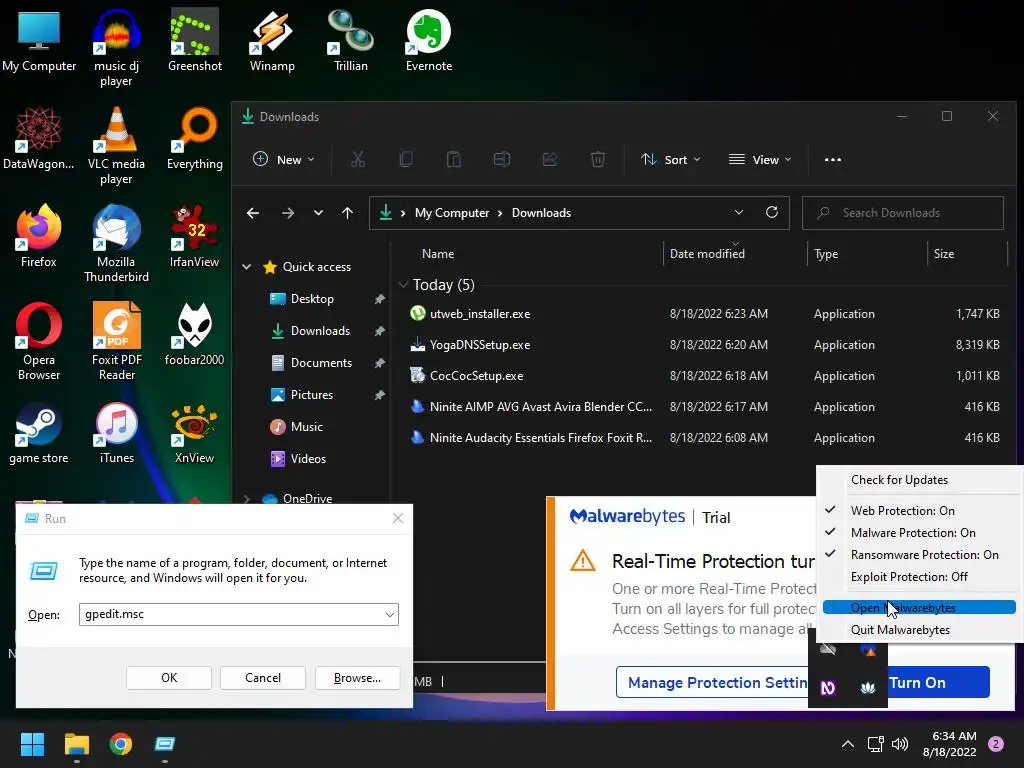Open the View dropdown menu
Viewport: 1024px width, 768px height.
click(760, 159)
